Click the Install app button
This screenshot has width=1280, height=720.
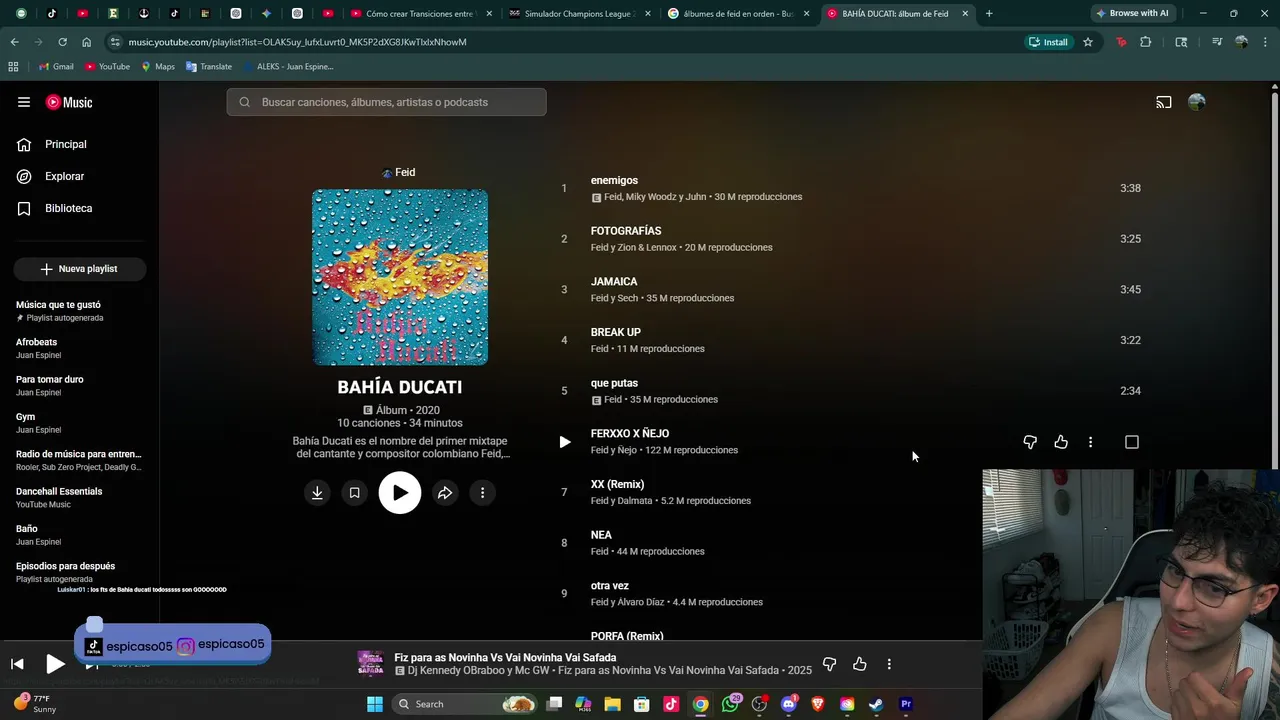point(1048,42)
